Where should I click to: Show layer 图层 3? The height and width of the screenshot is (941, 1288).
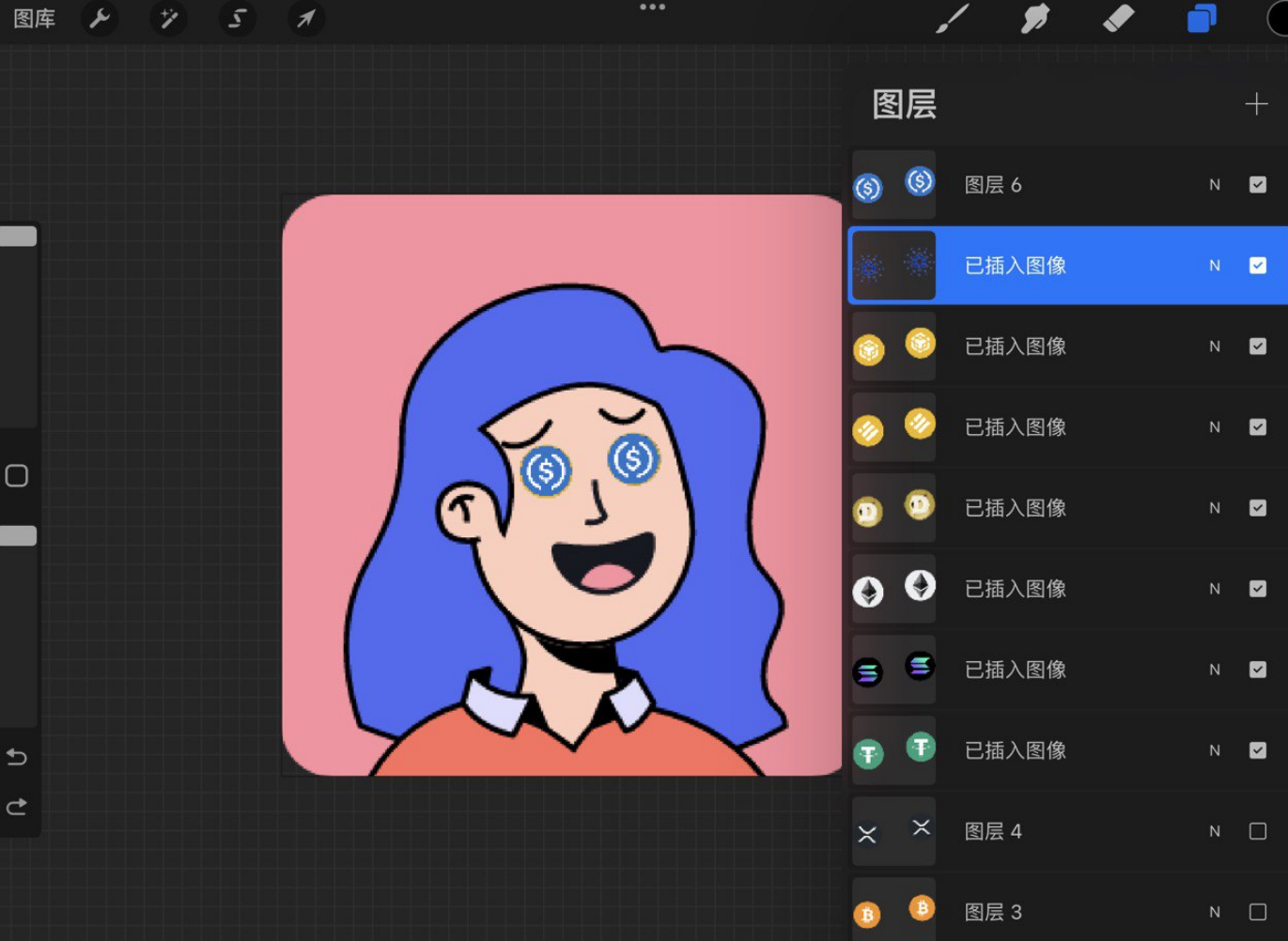[1258, 912]
